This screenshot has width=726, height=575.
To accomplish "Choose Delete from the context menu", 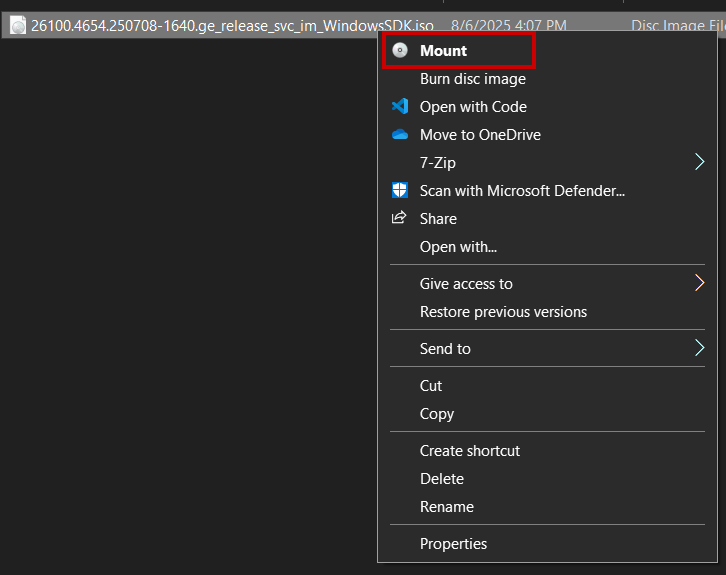I will [442, 479].
